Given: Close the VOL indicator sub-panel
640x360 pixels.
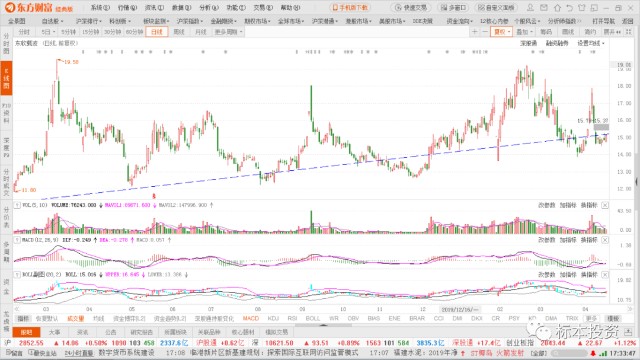Looking at the screenshot, I should click(605, 205).
